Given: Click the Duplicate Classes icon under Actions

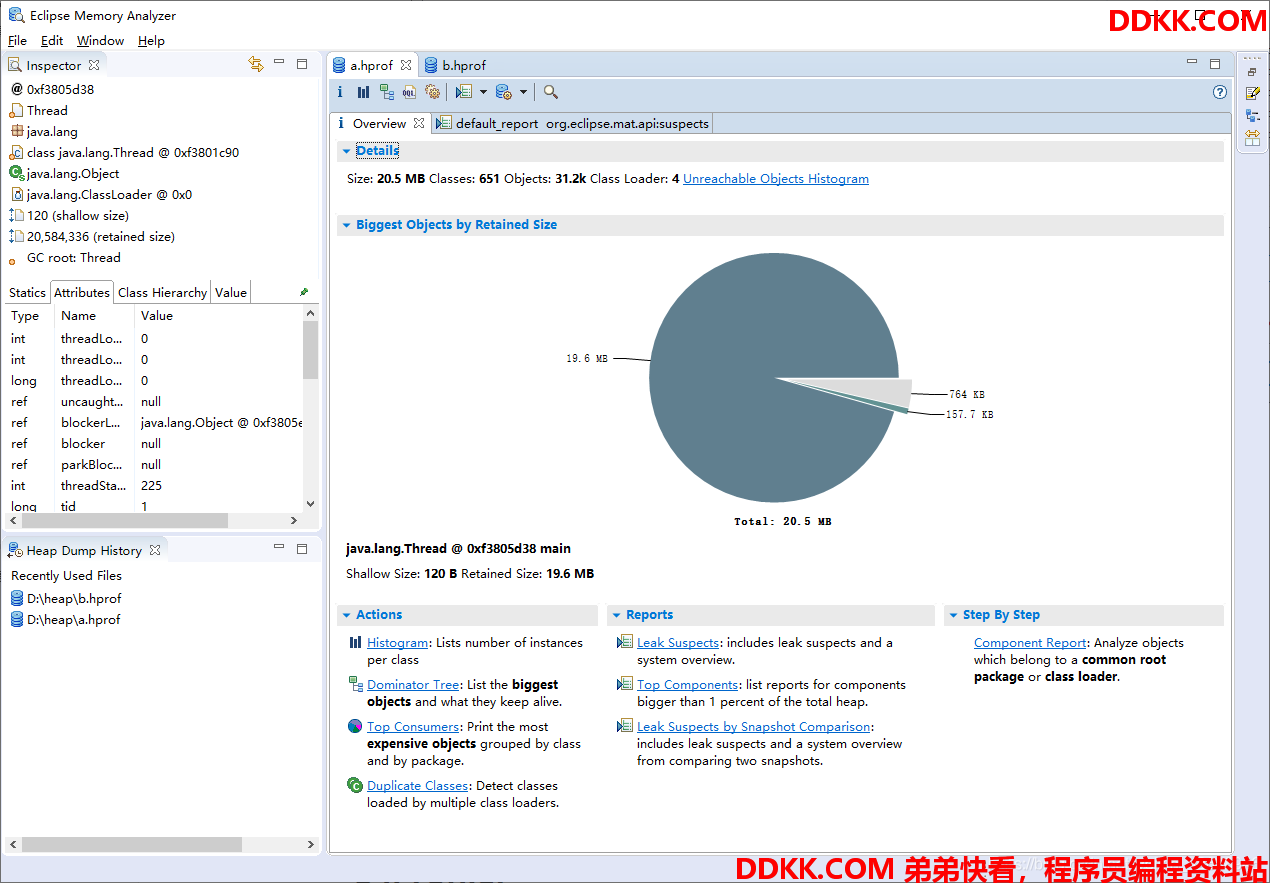Looking at the screenshot, I should [x=355, y=785].
